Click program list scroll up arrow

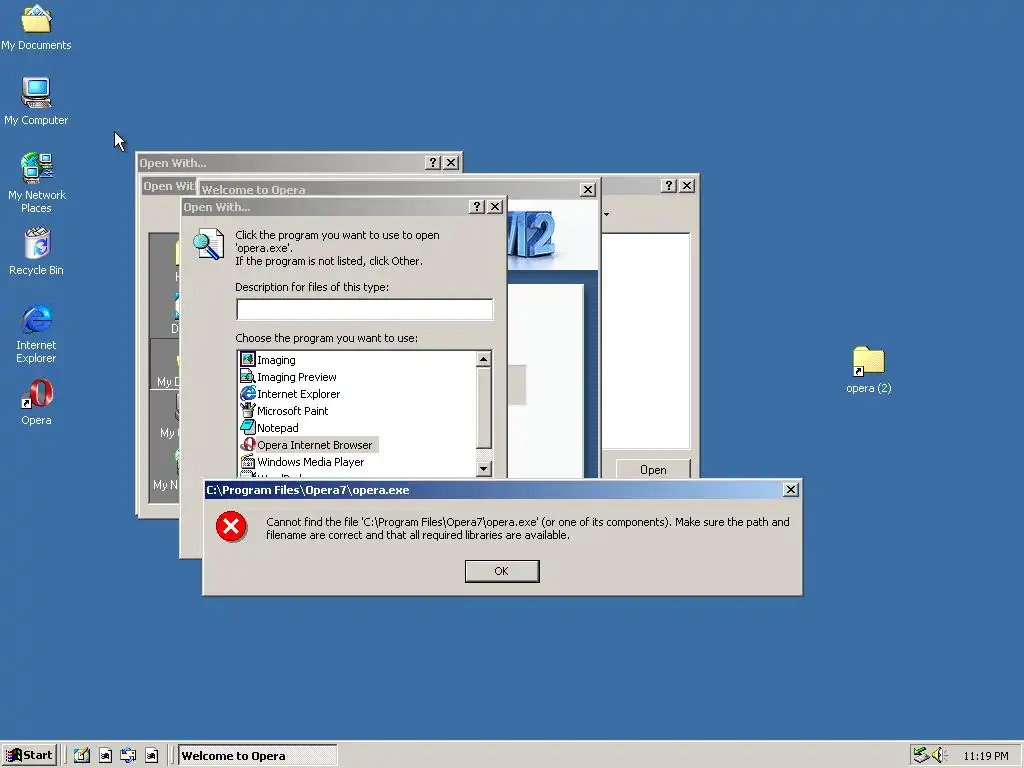click(483, 359)
